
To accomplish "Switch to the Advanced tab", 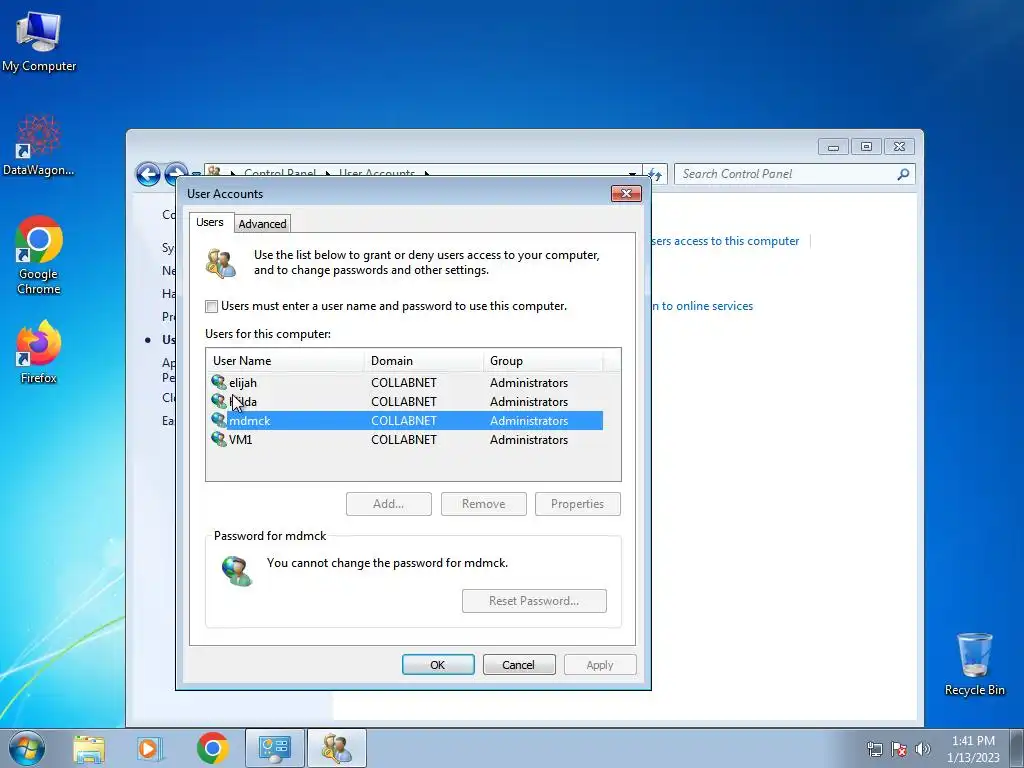I will pos(262,224).
